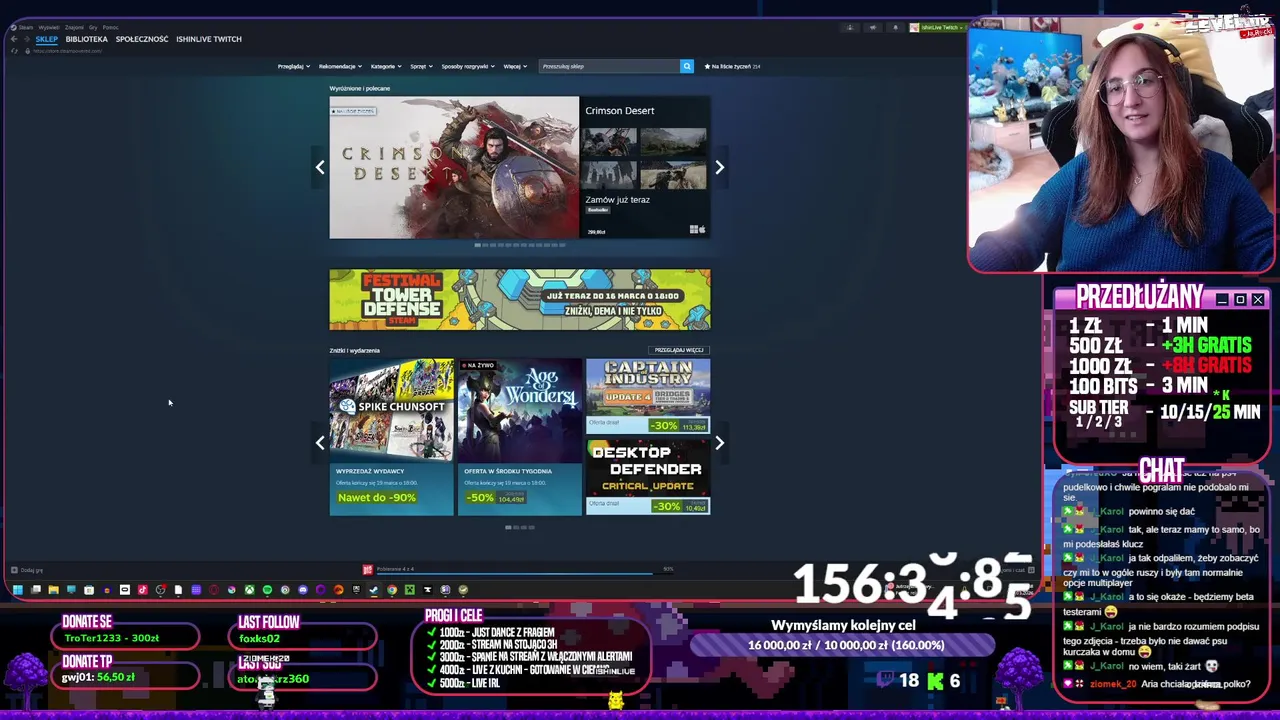Click Zamów już teraz for Crimson Desert
This screenshot has height=720, width=1280.
(x=617, y=200)
